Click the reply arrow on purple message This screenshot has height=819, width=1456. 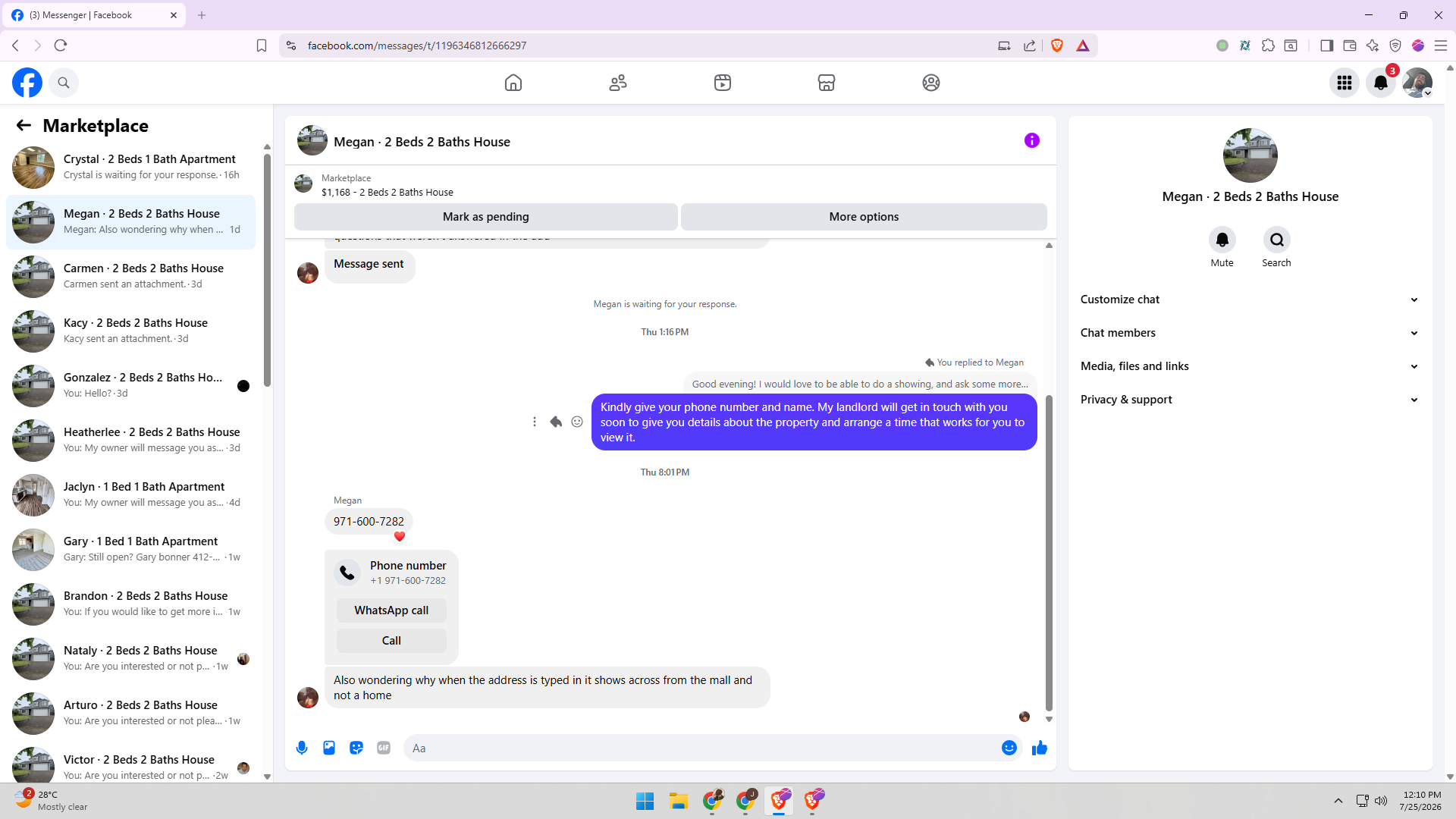pos(556,422)
